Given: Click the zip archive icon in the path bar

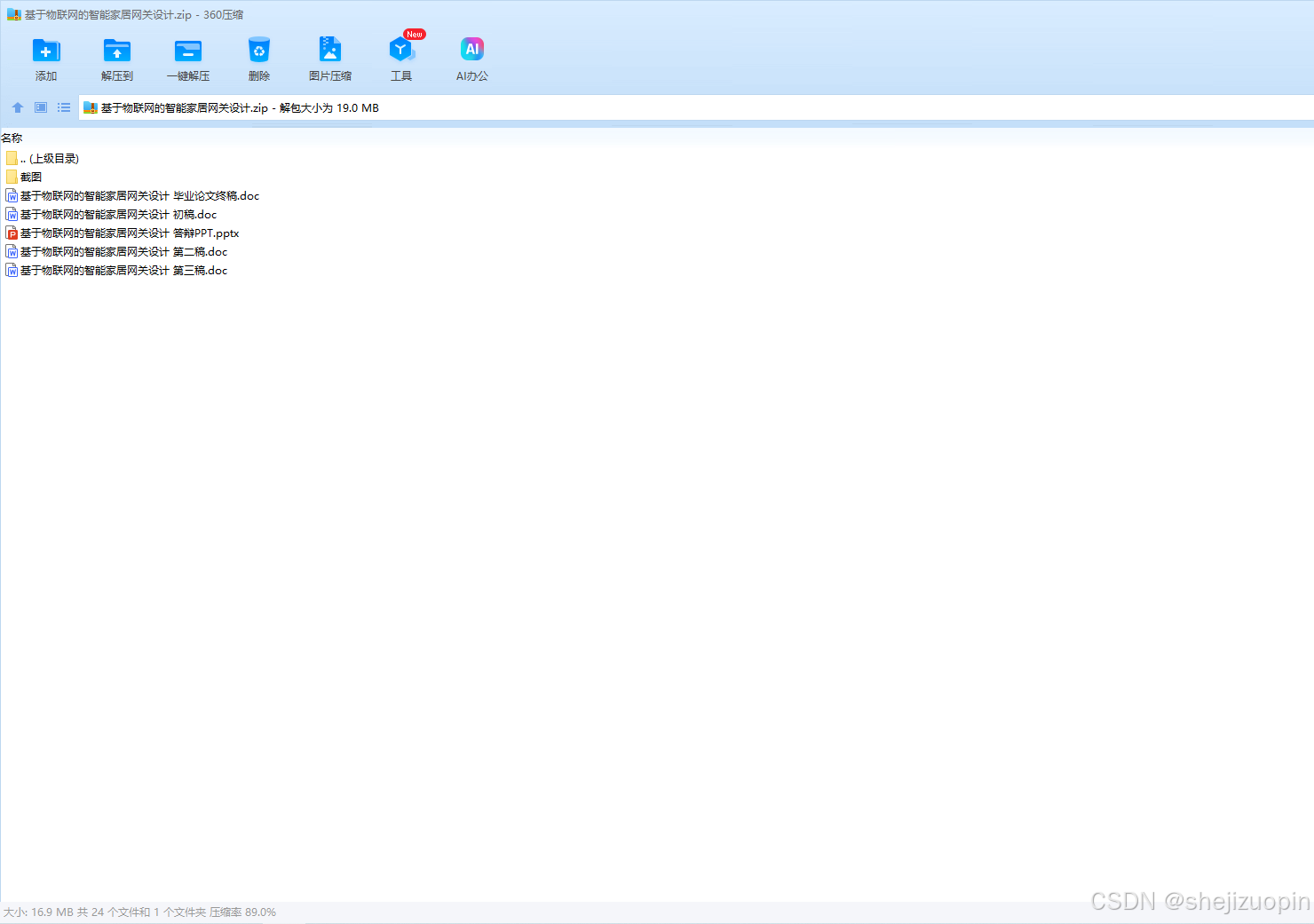Looking at the screenshot, I should coord(91,108).
